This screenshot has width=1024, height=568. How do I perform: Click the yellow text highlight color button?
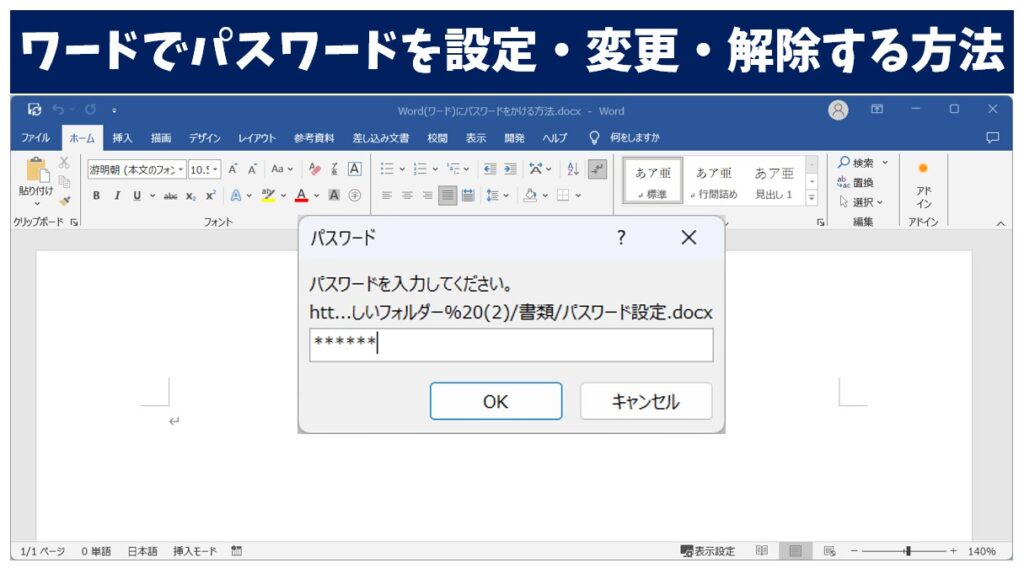[x=268, y=195]
